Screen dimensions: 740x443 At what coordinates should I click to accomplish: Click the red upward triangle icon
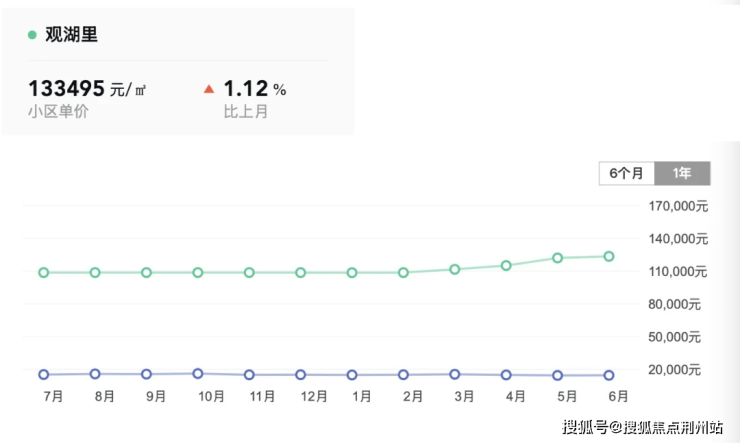coord(209,89)
